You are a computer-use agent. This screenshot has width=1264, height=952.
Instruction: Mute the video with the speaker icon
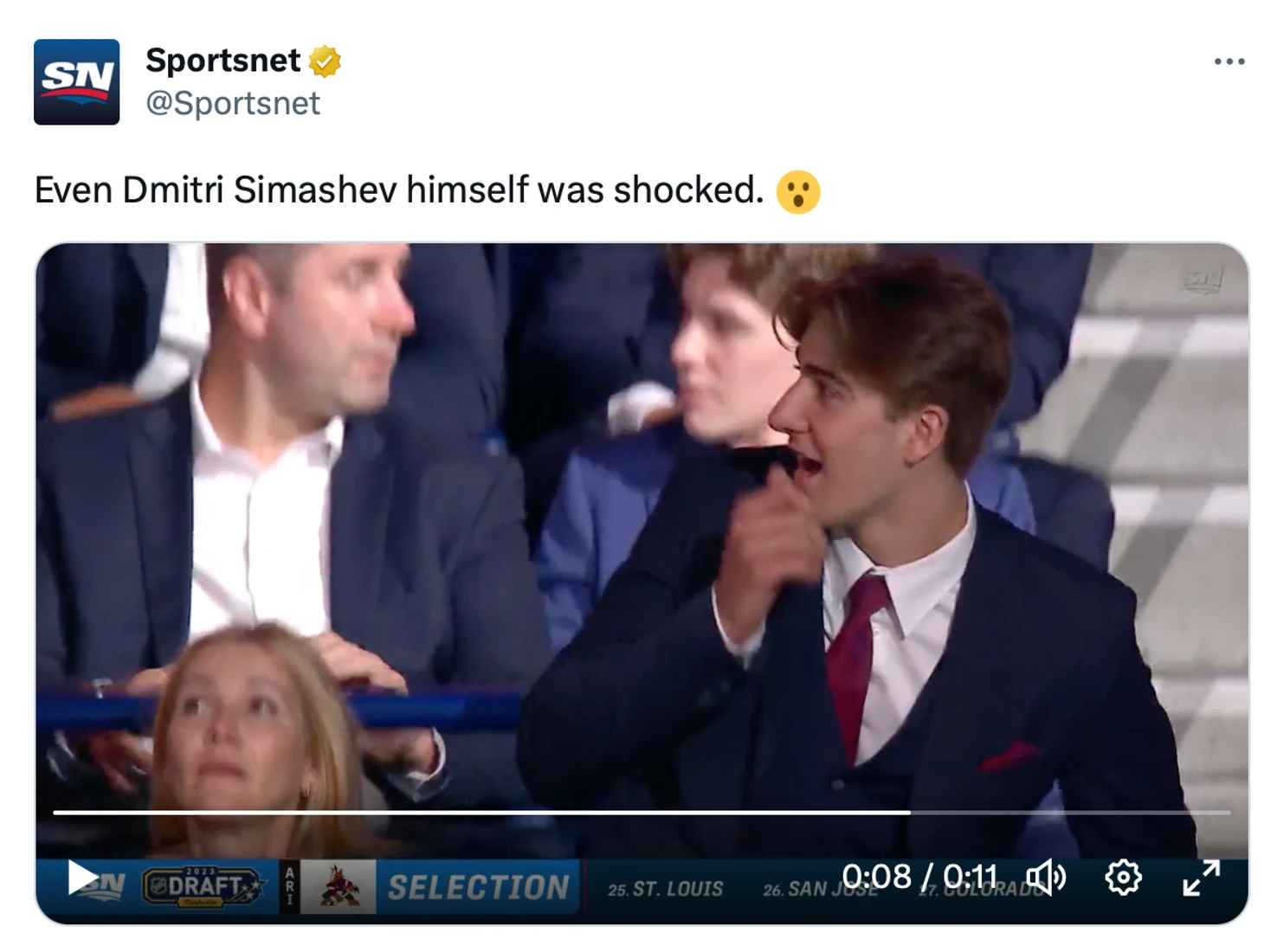tap(1045, 878)
